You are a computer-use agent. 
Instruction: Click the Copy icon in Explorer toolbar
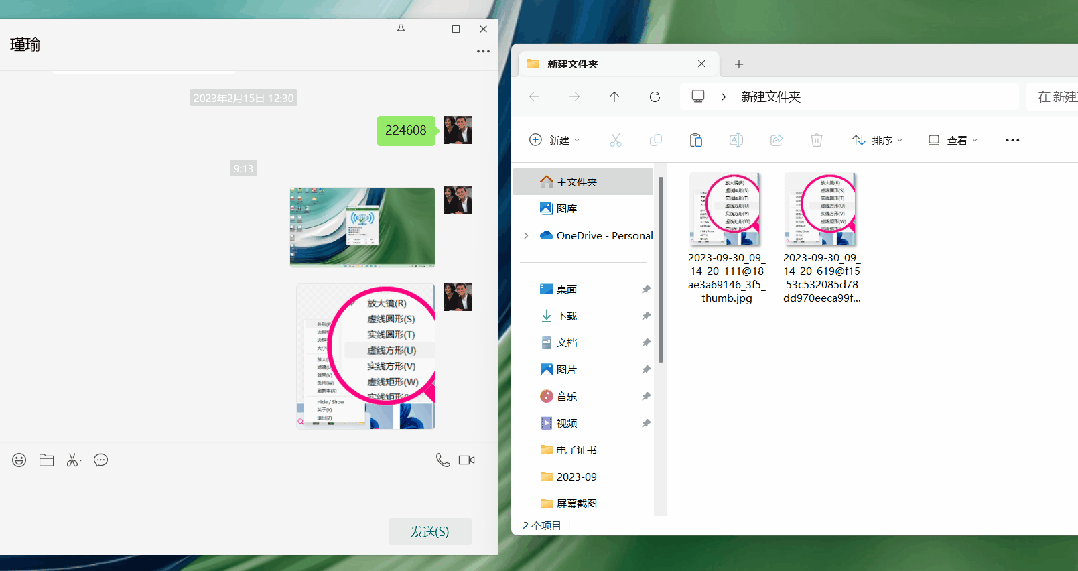[x=656, y=140]
